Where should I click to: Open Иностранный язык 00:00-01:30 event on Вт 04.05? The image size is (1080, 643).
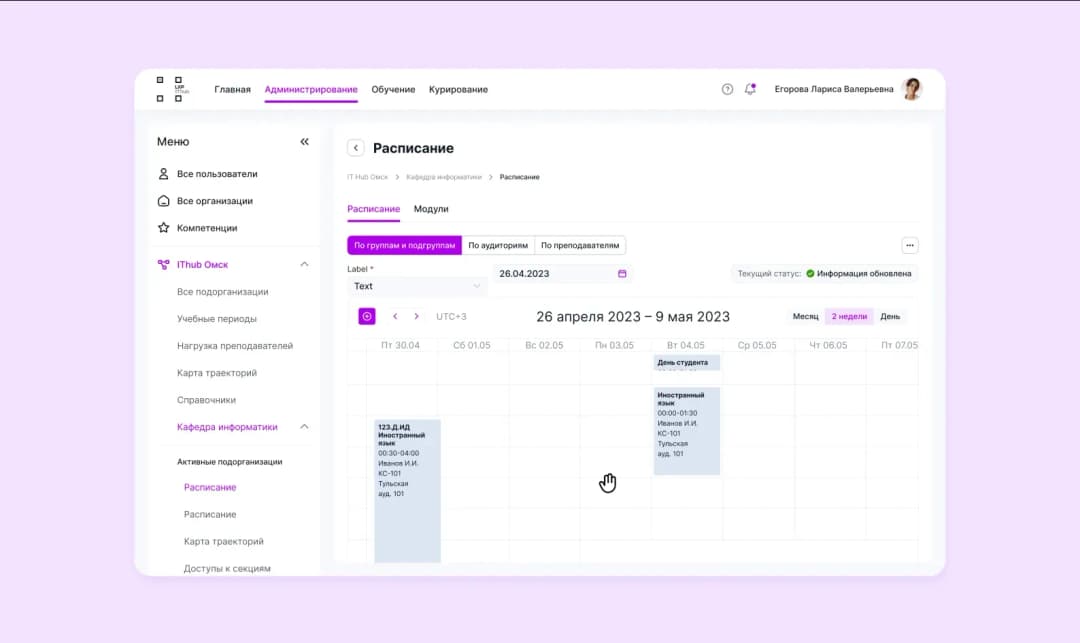coord(687,431)
